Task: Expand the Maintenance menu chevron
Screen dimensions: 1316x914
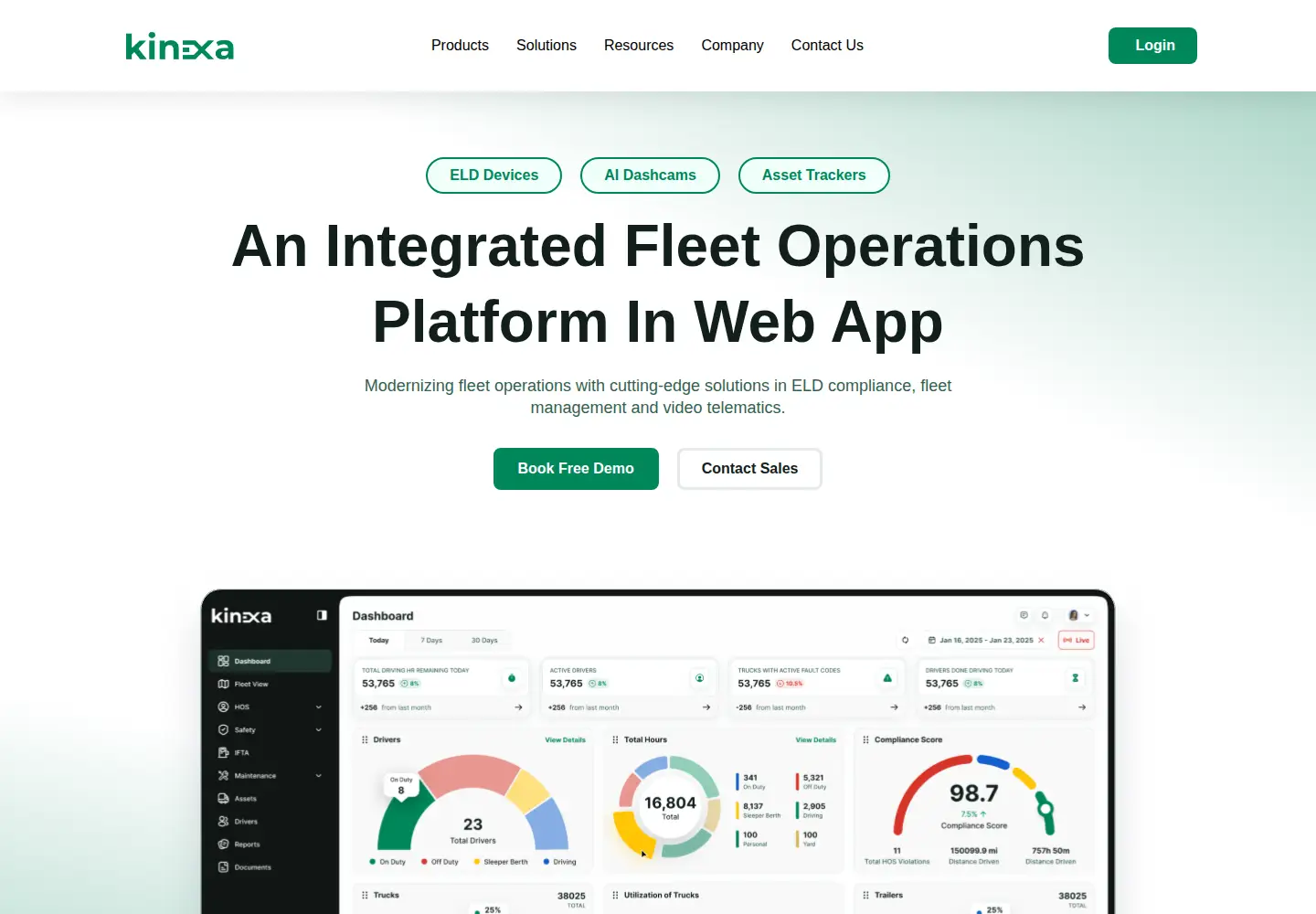Action: coord(319,775)
